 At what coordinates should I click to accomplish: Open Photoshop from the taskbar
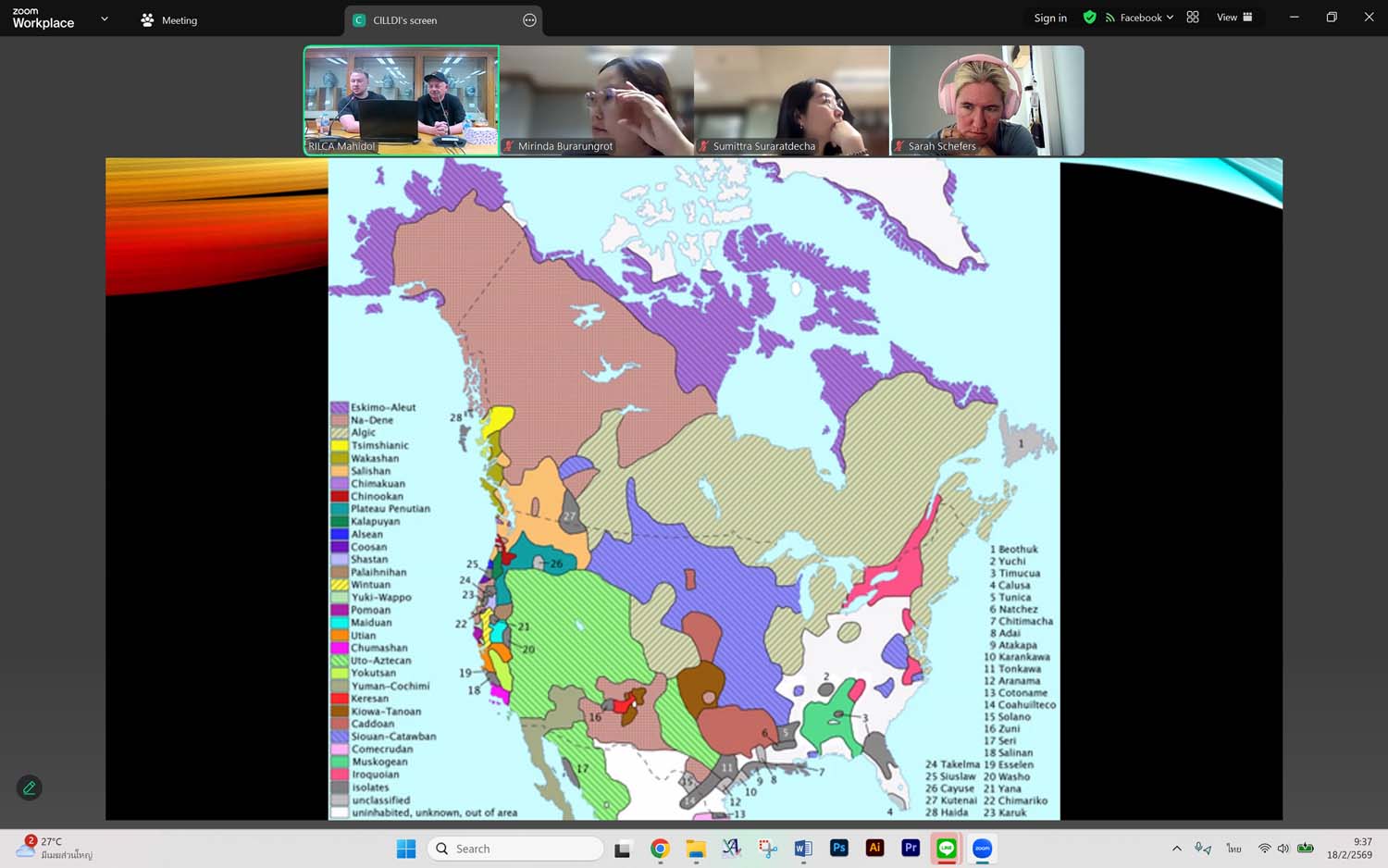838,848
